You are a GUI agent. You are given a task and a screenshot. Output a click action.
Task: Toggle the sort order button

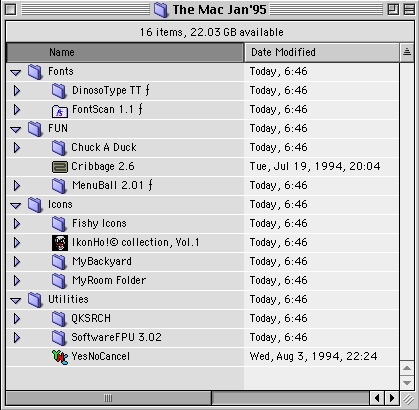tap(407, 52)
